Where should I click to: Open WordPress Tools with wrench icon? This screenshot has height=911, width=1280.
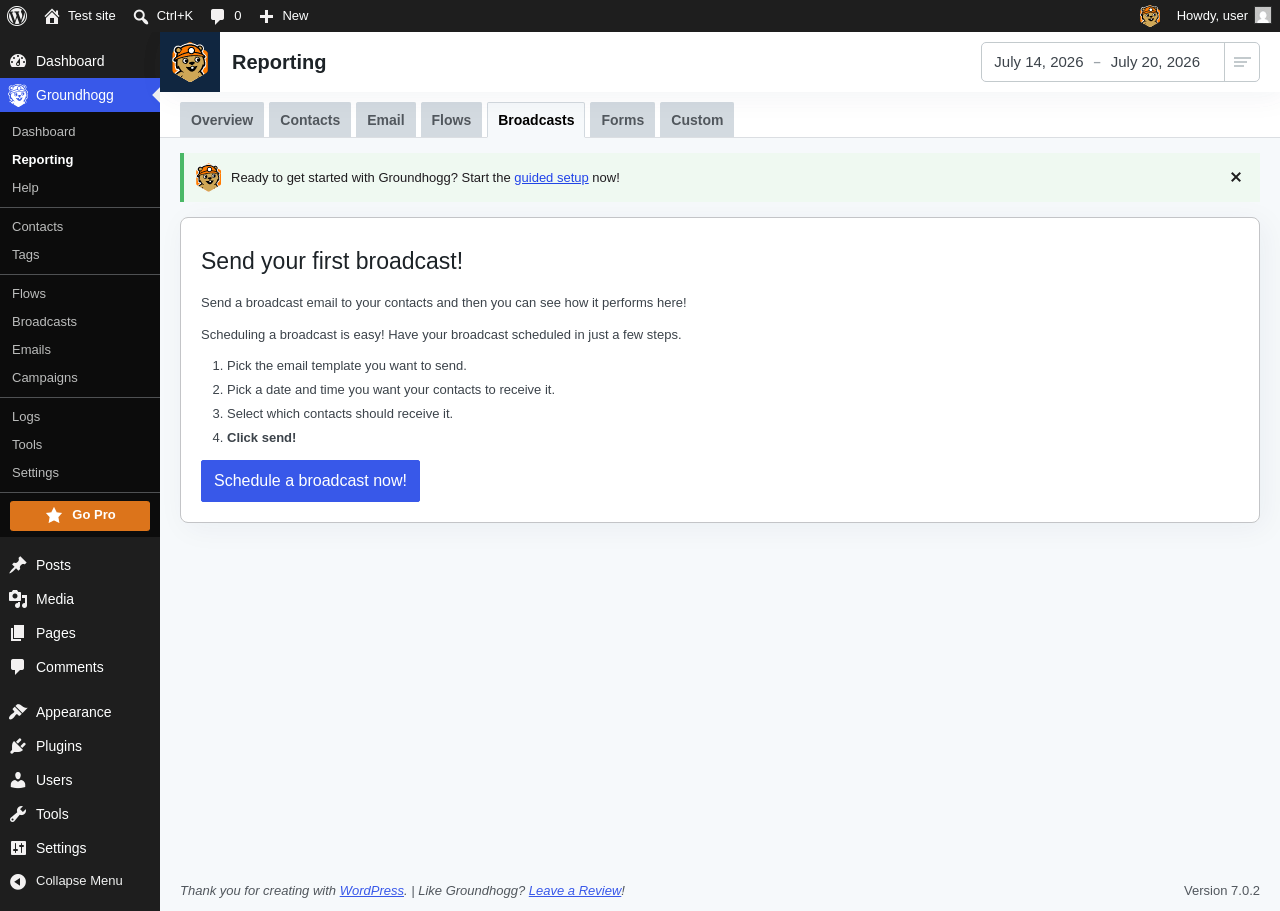point(80,814)
